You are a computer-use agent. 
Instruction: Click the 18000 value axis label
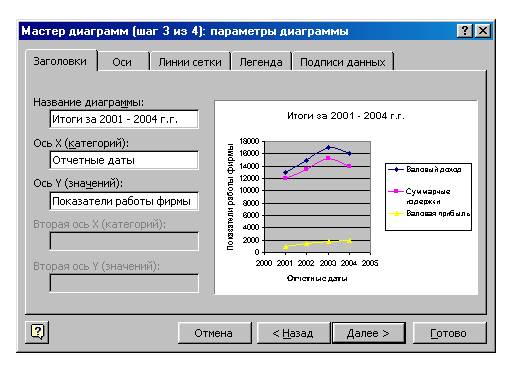pos(249,141)
